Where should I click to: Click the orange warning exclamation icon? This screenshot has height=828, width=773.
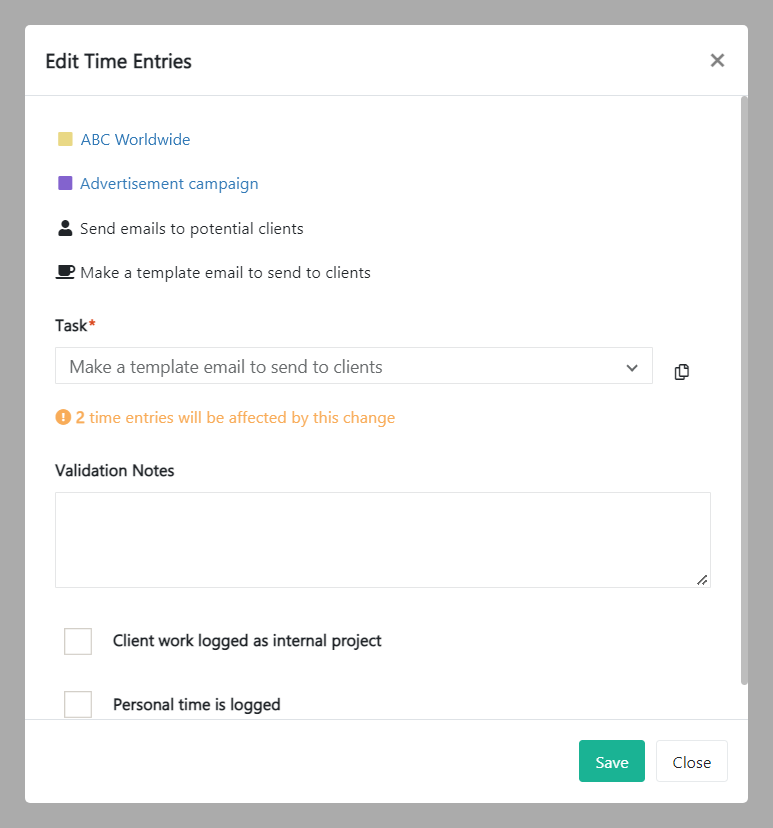(x=63, y=418)
